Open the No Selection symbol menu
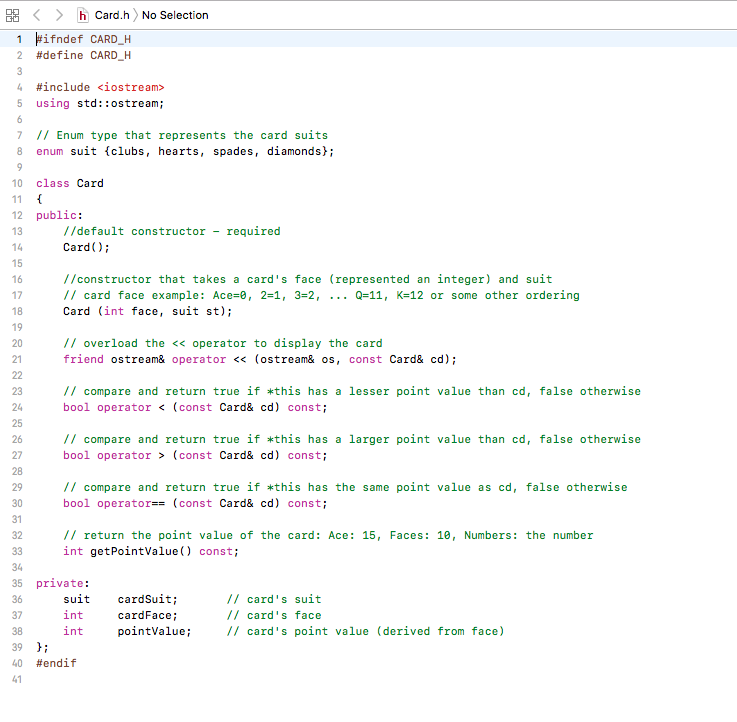The image size is (737, 722). pos(175,16)
